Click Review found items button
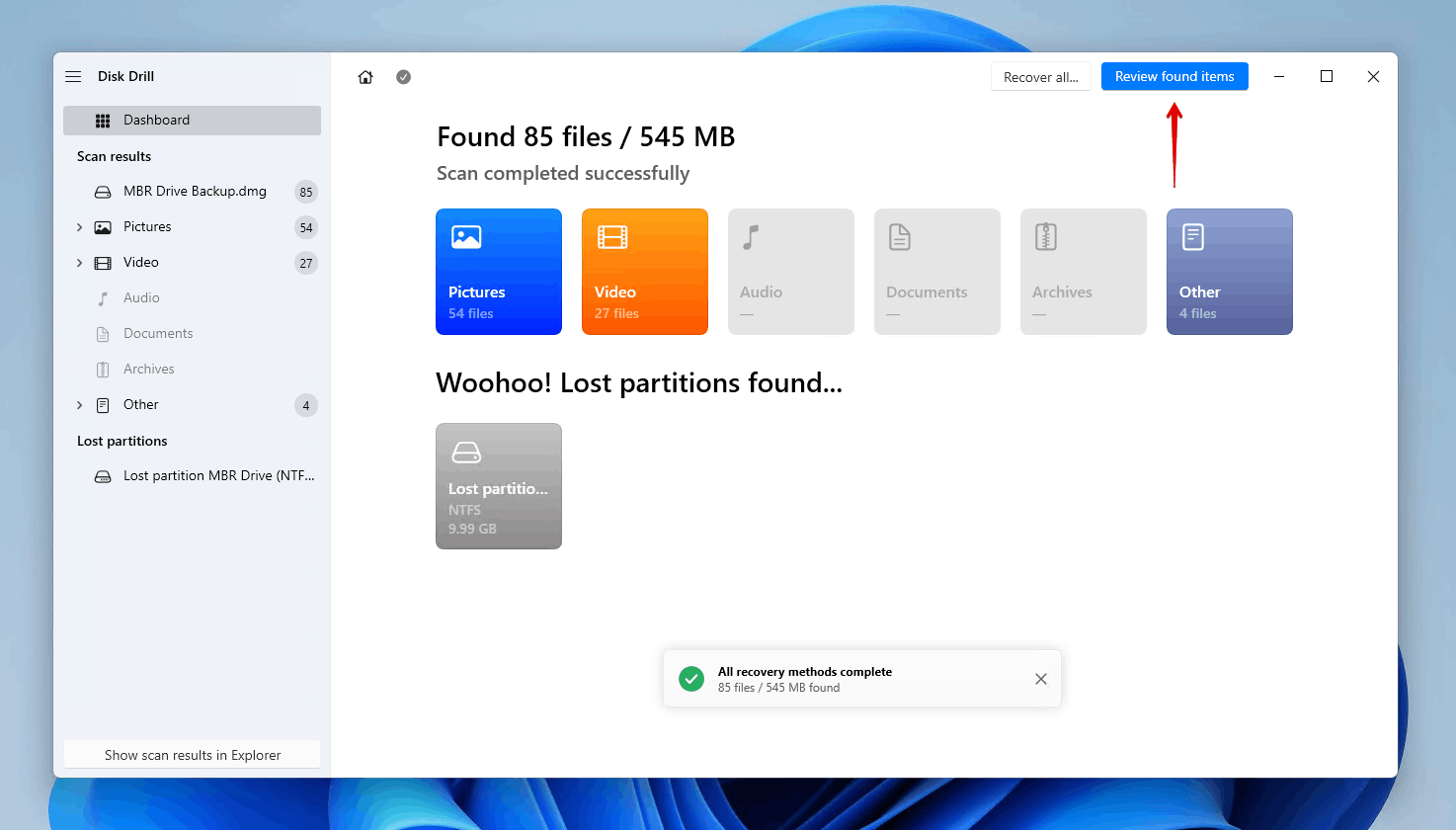 click(1174, 76)
